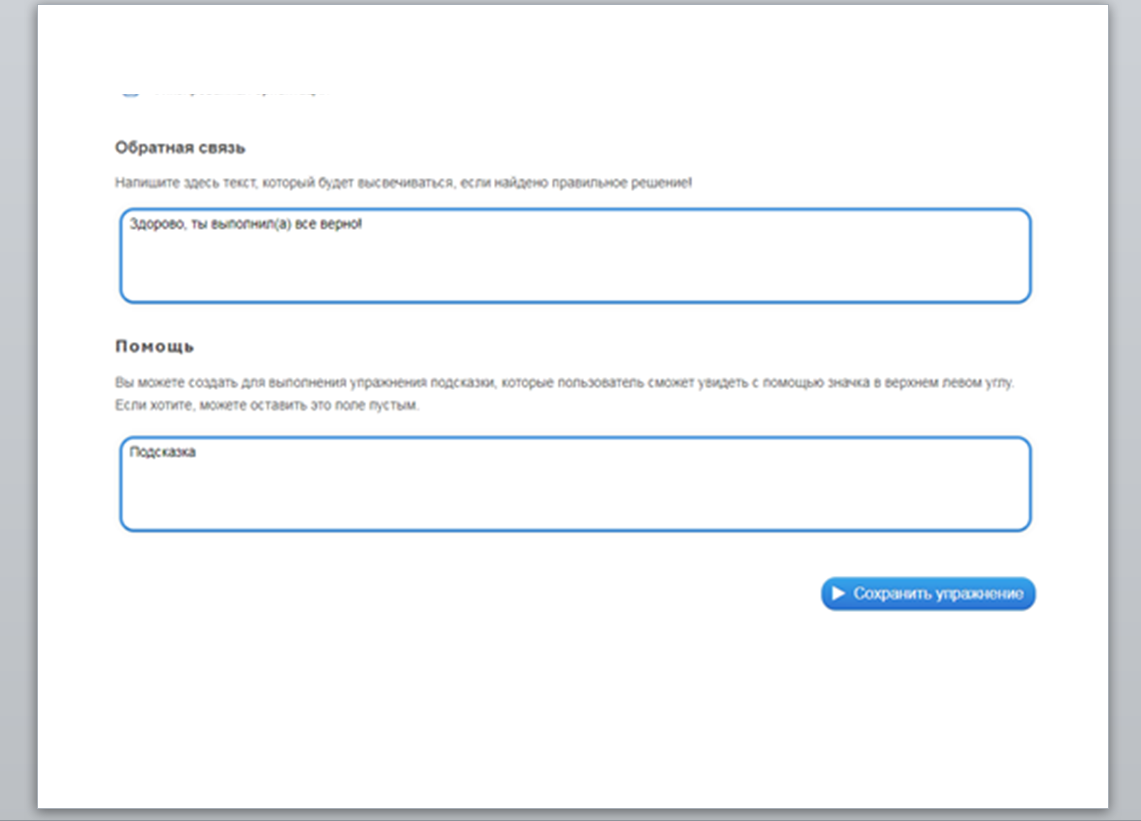
Task: Place cursor in text 'Здорово, ты выполнил(а) все верно!'
Action: point(245,224)
